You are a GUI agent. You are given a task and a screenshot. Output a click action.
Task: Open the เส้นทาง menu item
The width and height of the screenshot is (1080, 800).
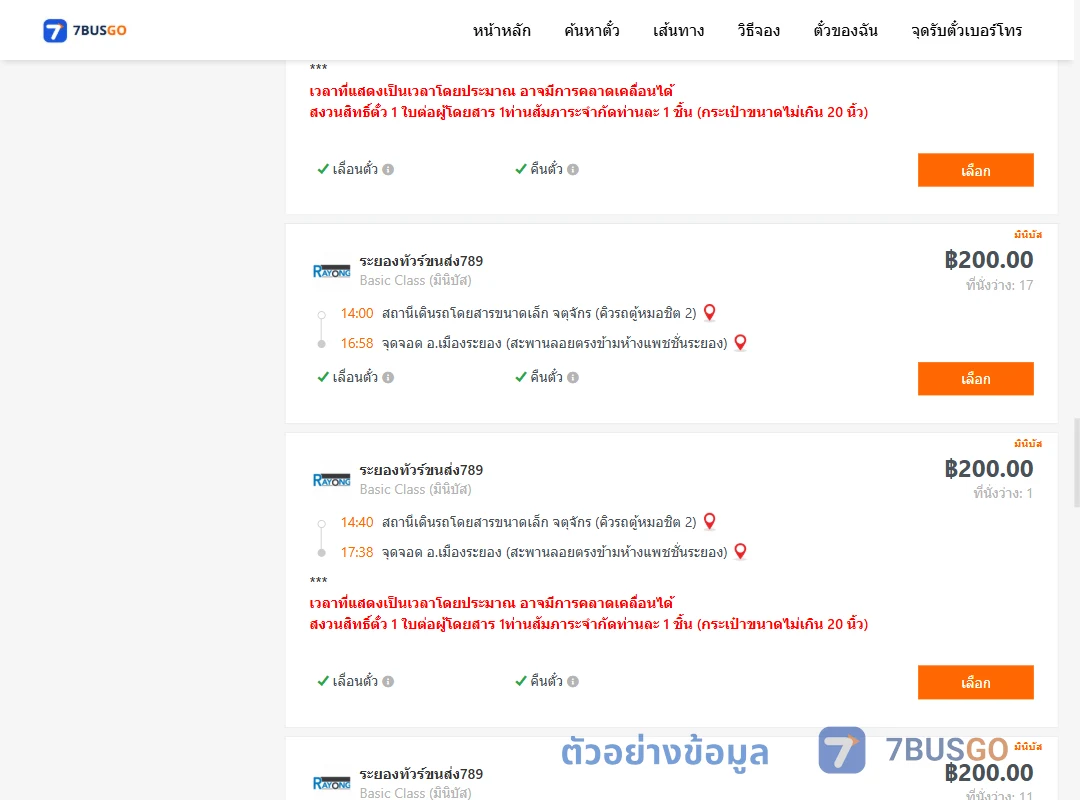[x=678, y=30]
